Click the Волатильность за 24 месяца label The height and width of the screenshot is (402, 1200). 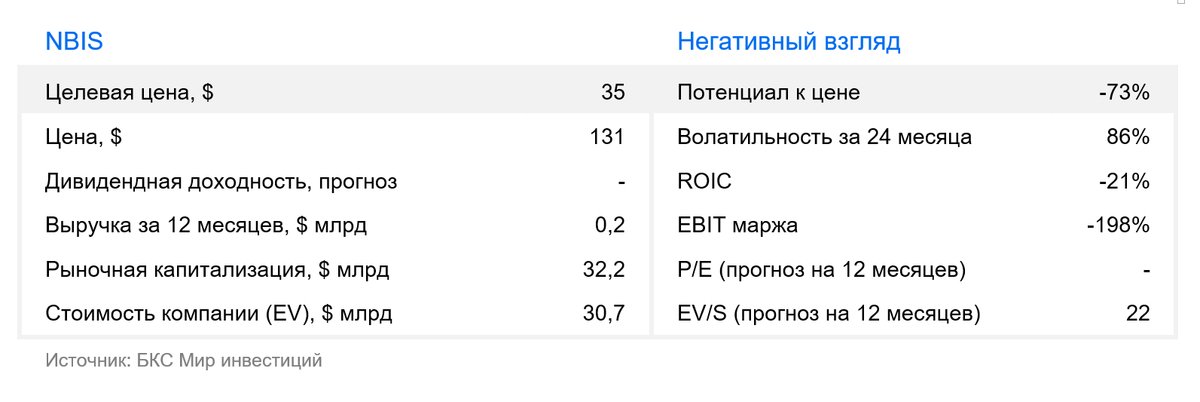(824, 137)
